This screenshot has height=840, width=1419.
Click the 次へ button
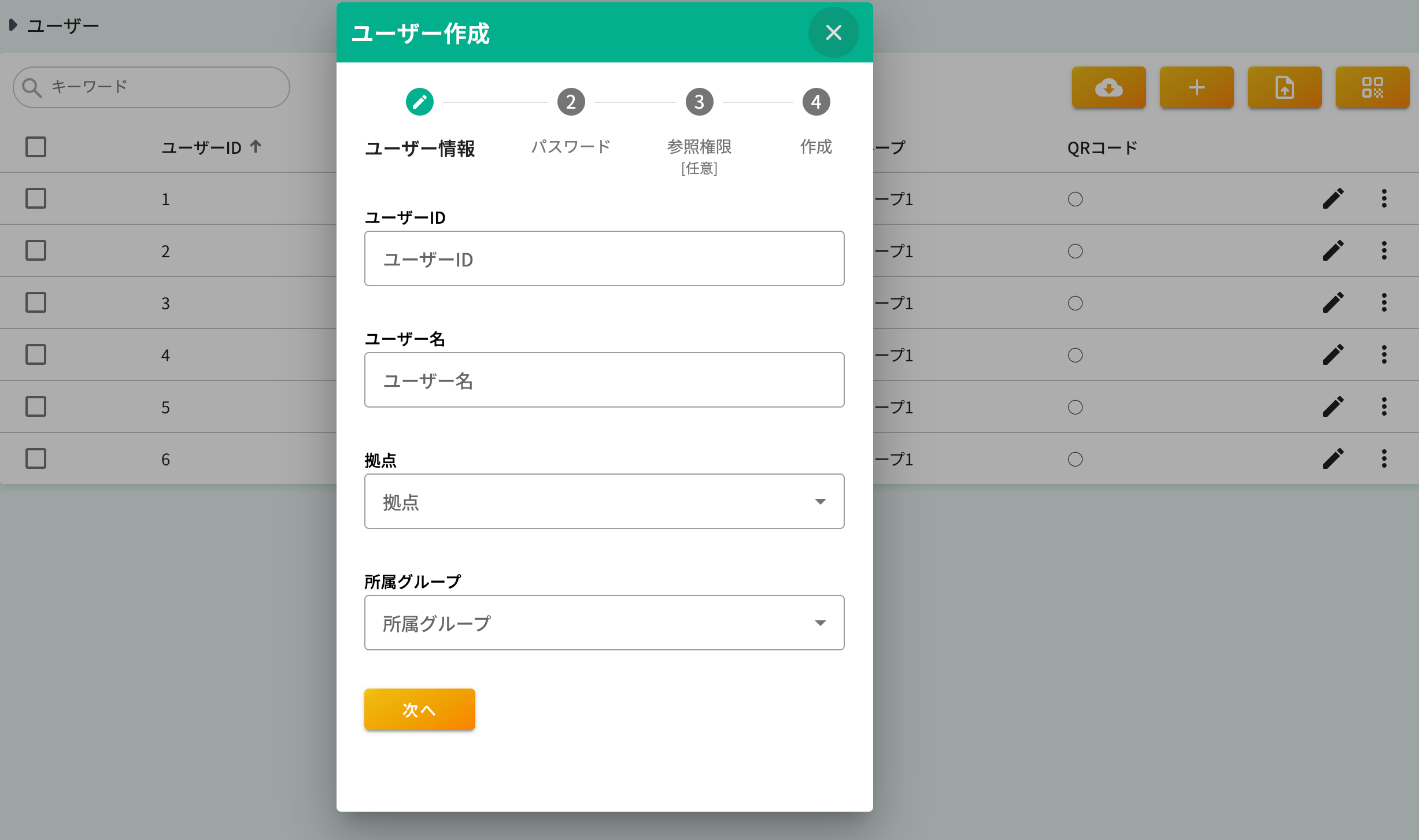(x=419, y=709)
